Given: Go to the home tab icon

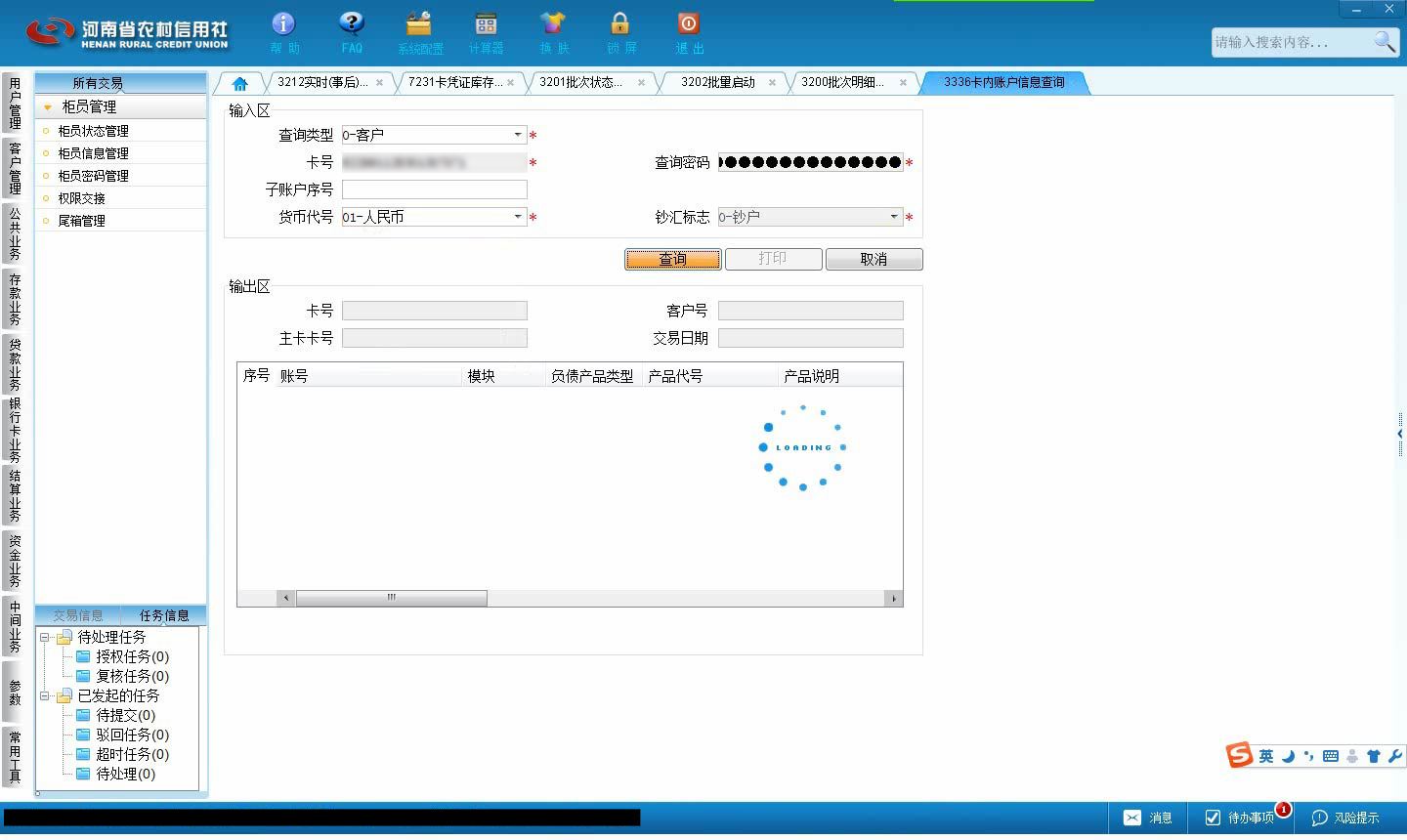Looking at the screenshot, I should (x=239, y=83).
